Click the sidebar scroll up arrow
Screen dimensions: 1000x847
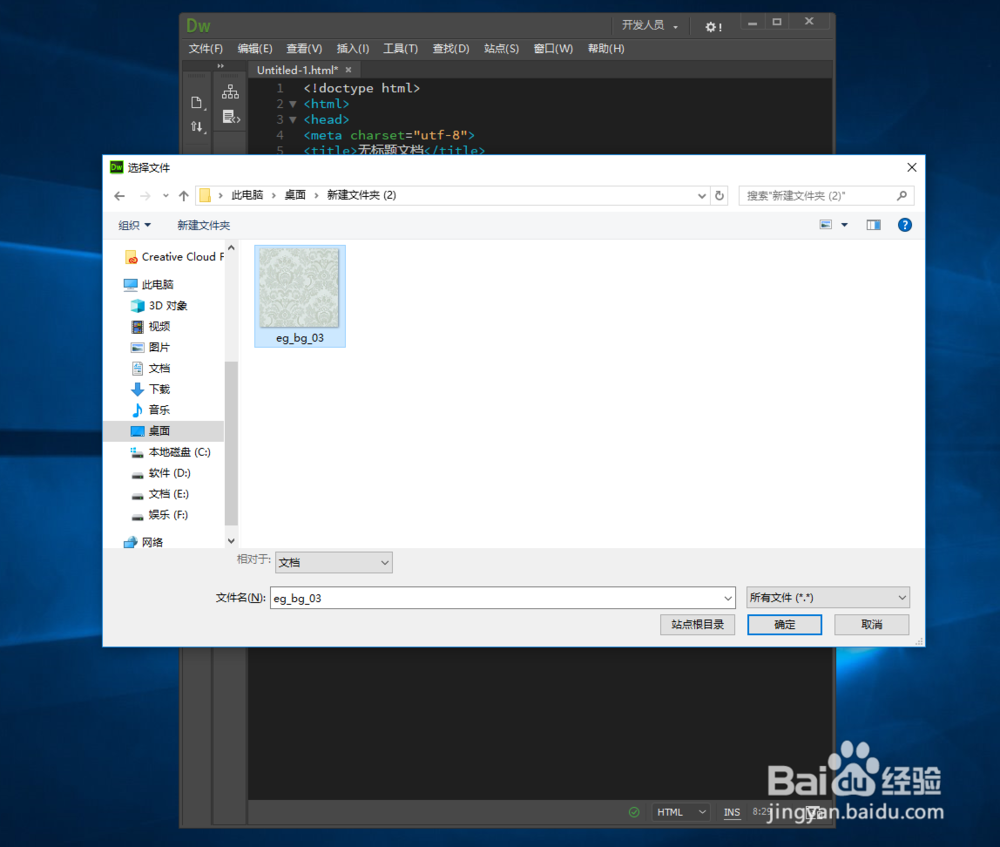point(231,248)
